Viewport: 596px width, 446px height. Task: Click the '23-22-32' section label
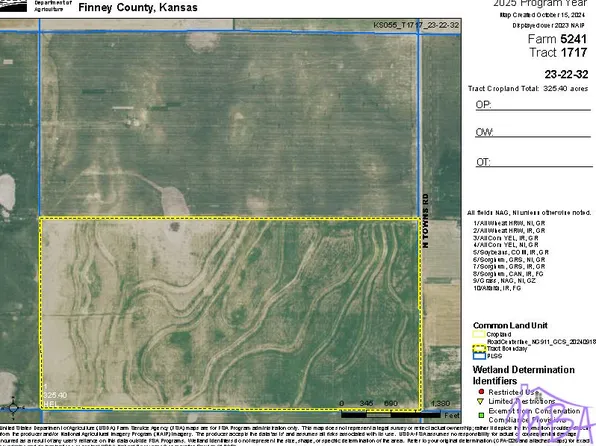[x=566, y=74]
